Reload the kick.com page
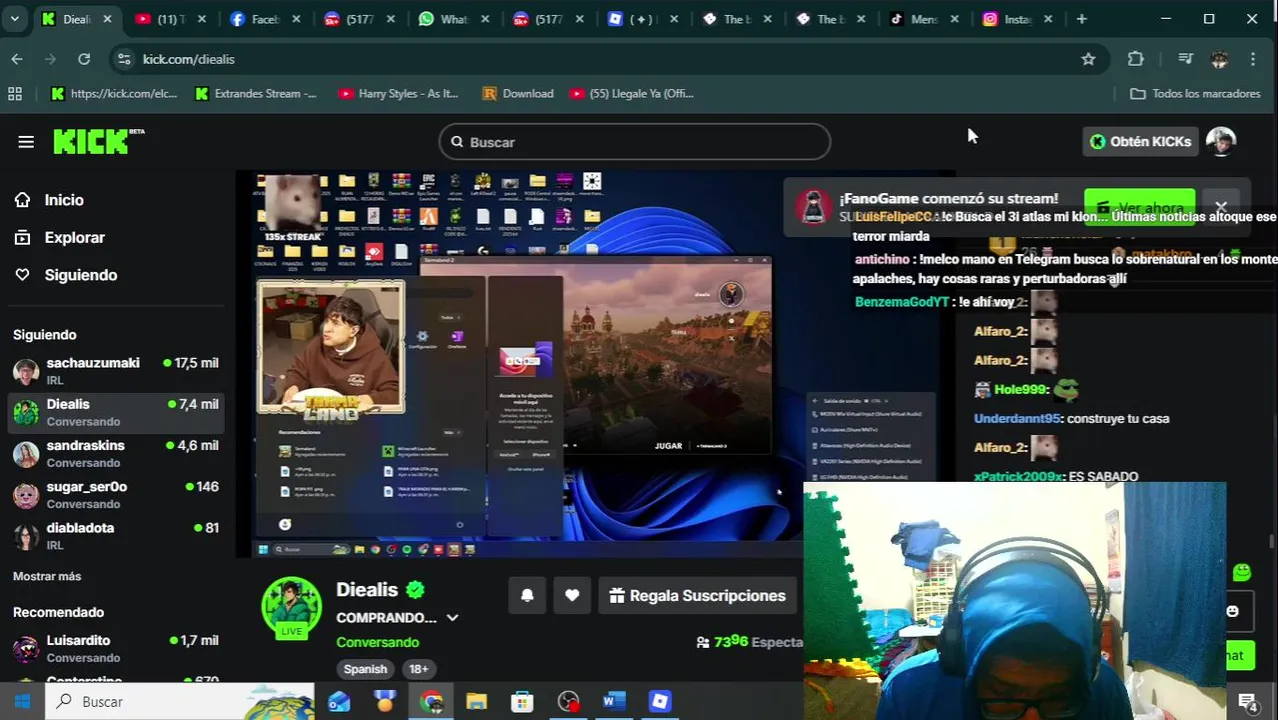Viewport: 1278px width, 720px height. click(84, 59)
